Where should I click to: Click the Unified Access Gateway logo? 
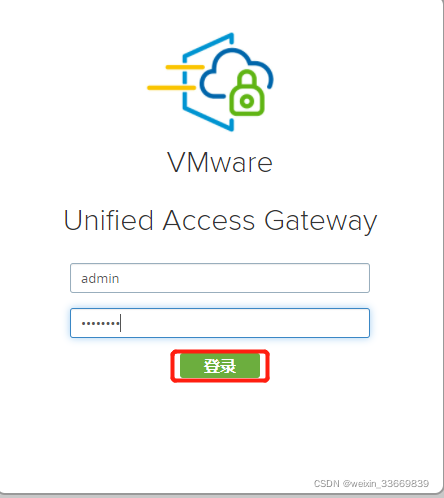point(210,82)
